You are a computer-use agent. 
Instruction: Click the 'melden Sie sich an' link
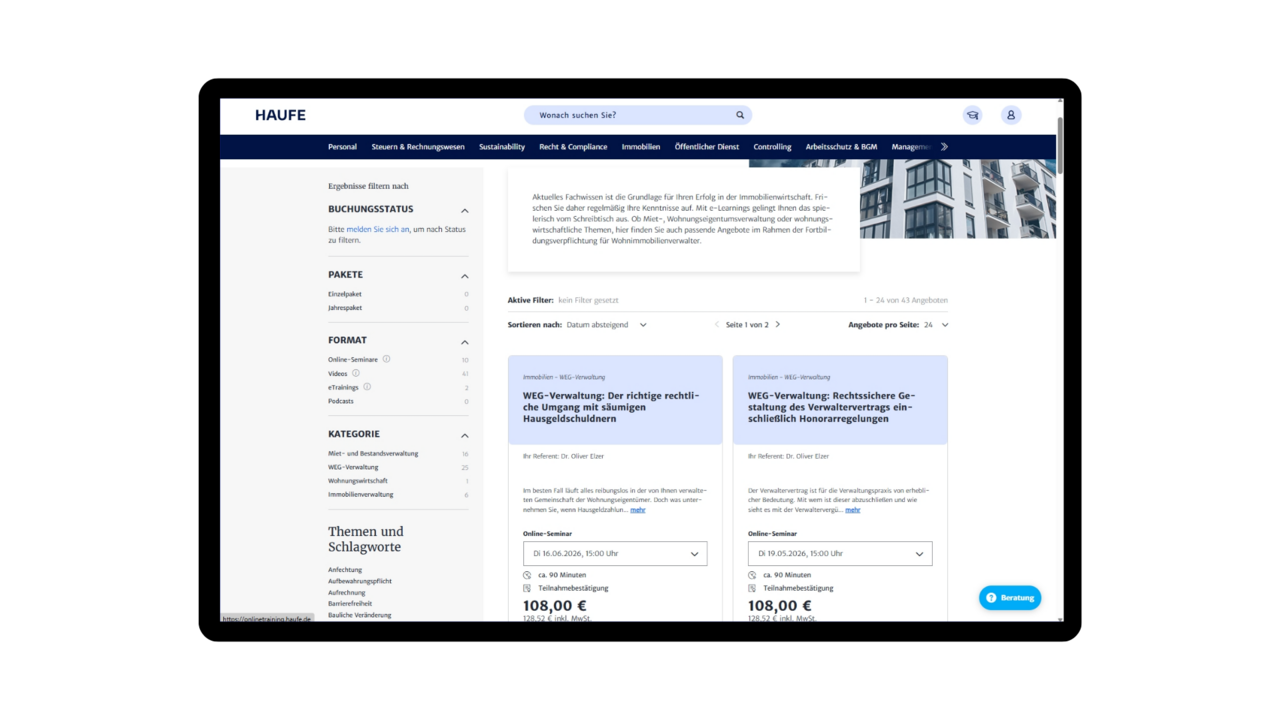pos(377,230)
